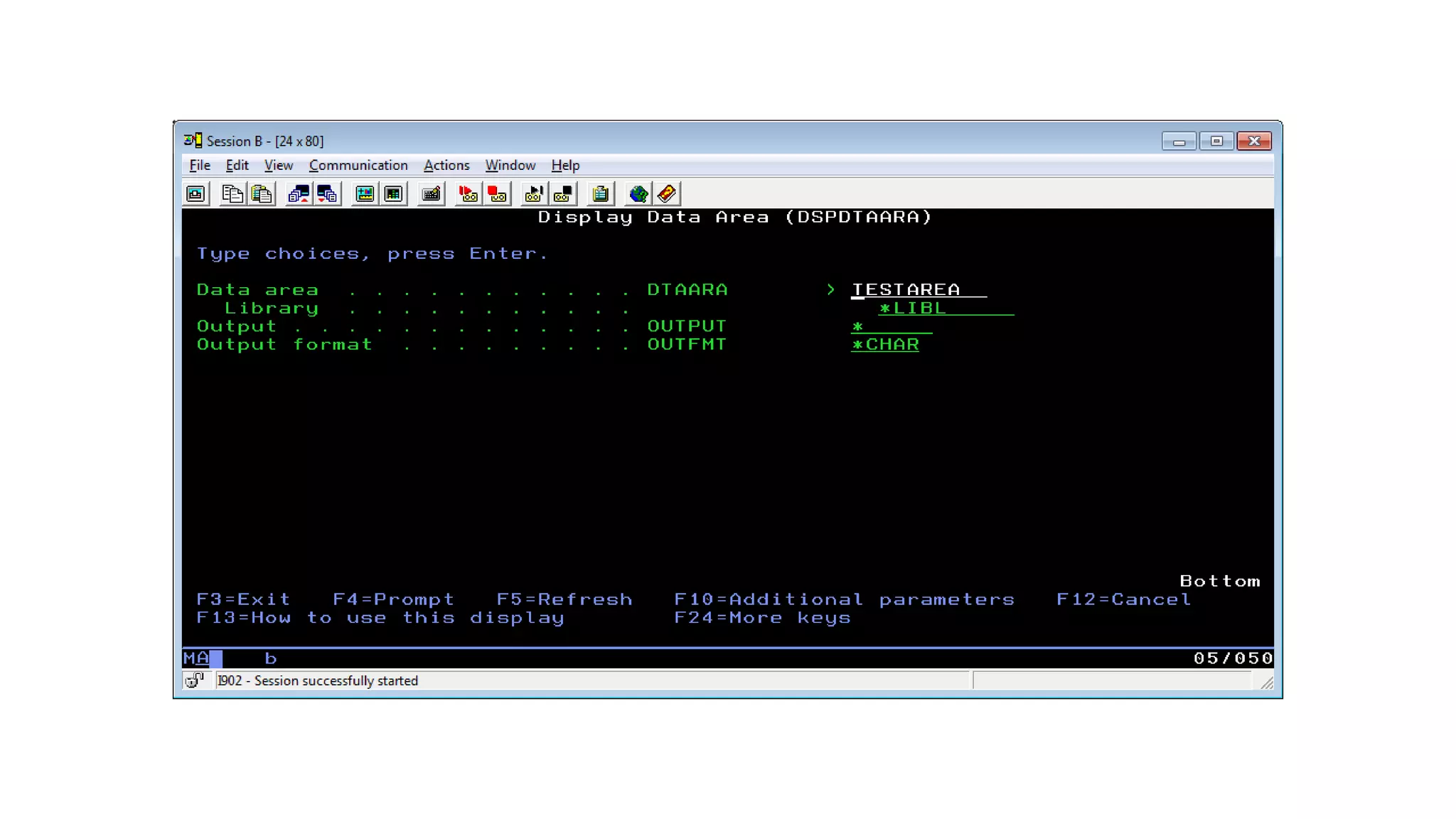Click F12=Cancel key label
The height and width of the screenshot is (819, 1456).
1123,599
